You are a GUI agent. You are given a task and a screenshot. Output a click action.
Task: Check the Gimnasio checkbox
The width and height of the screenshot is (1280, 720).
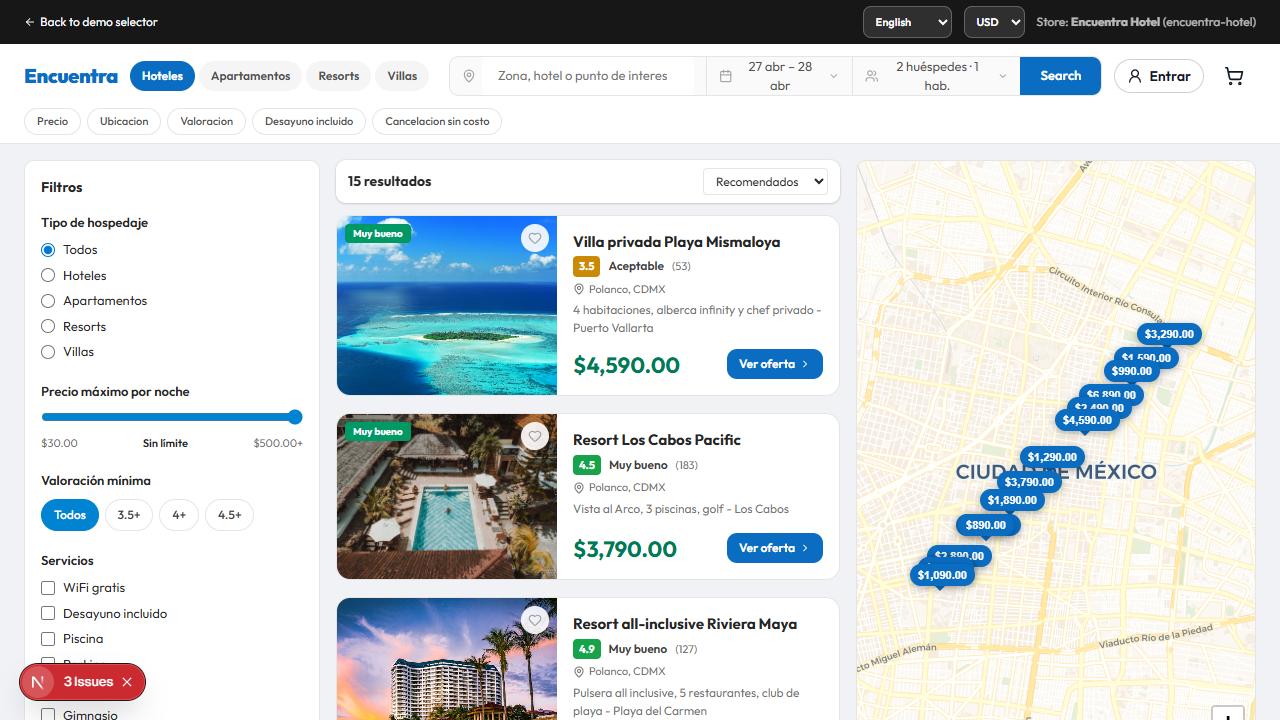click(x=48, y=714)
